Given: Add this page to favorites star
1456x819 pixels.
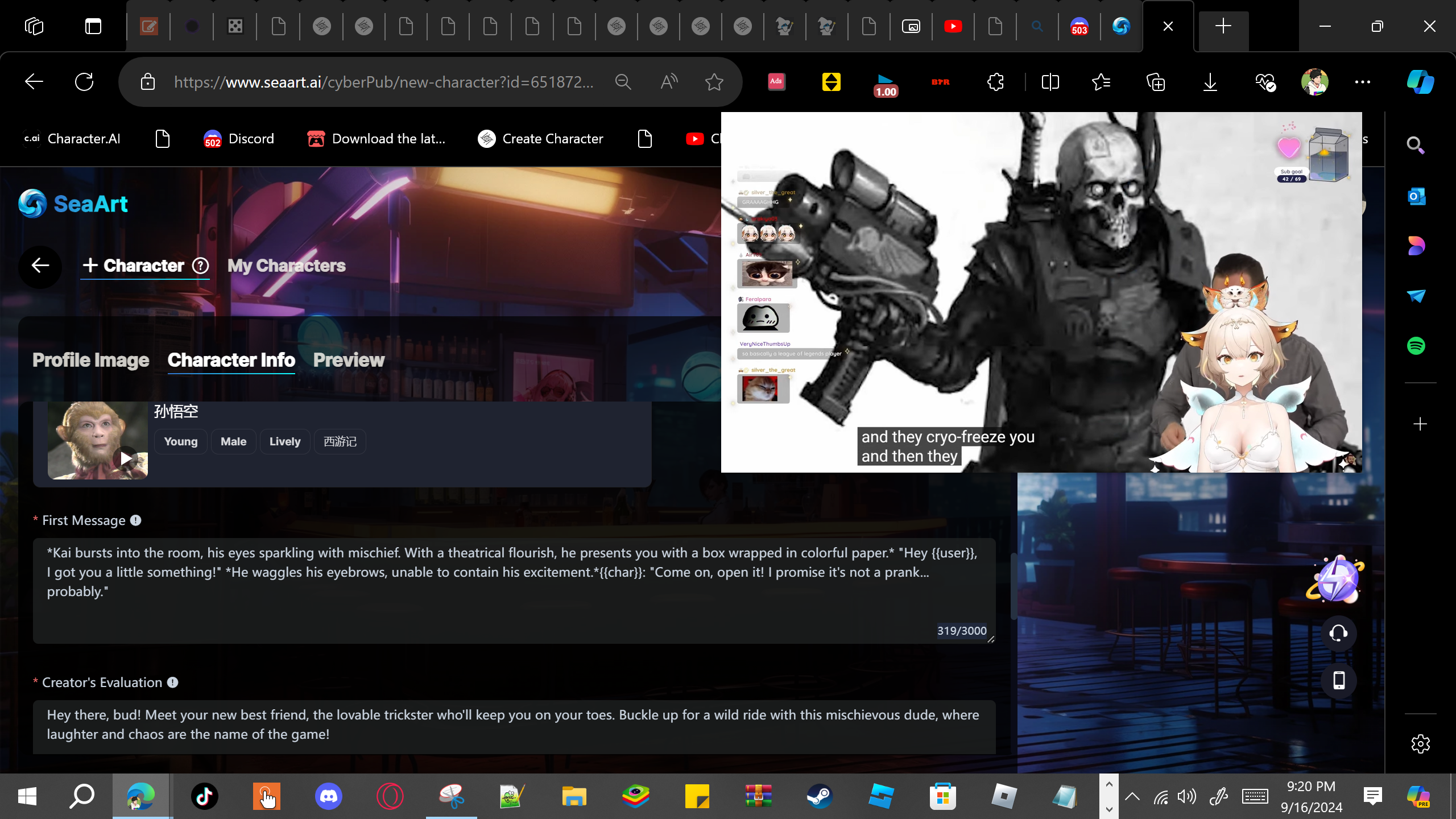Looking at the screenshot, I should tap(714, 82).
